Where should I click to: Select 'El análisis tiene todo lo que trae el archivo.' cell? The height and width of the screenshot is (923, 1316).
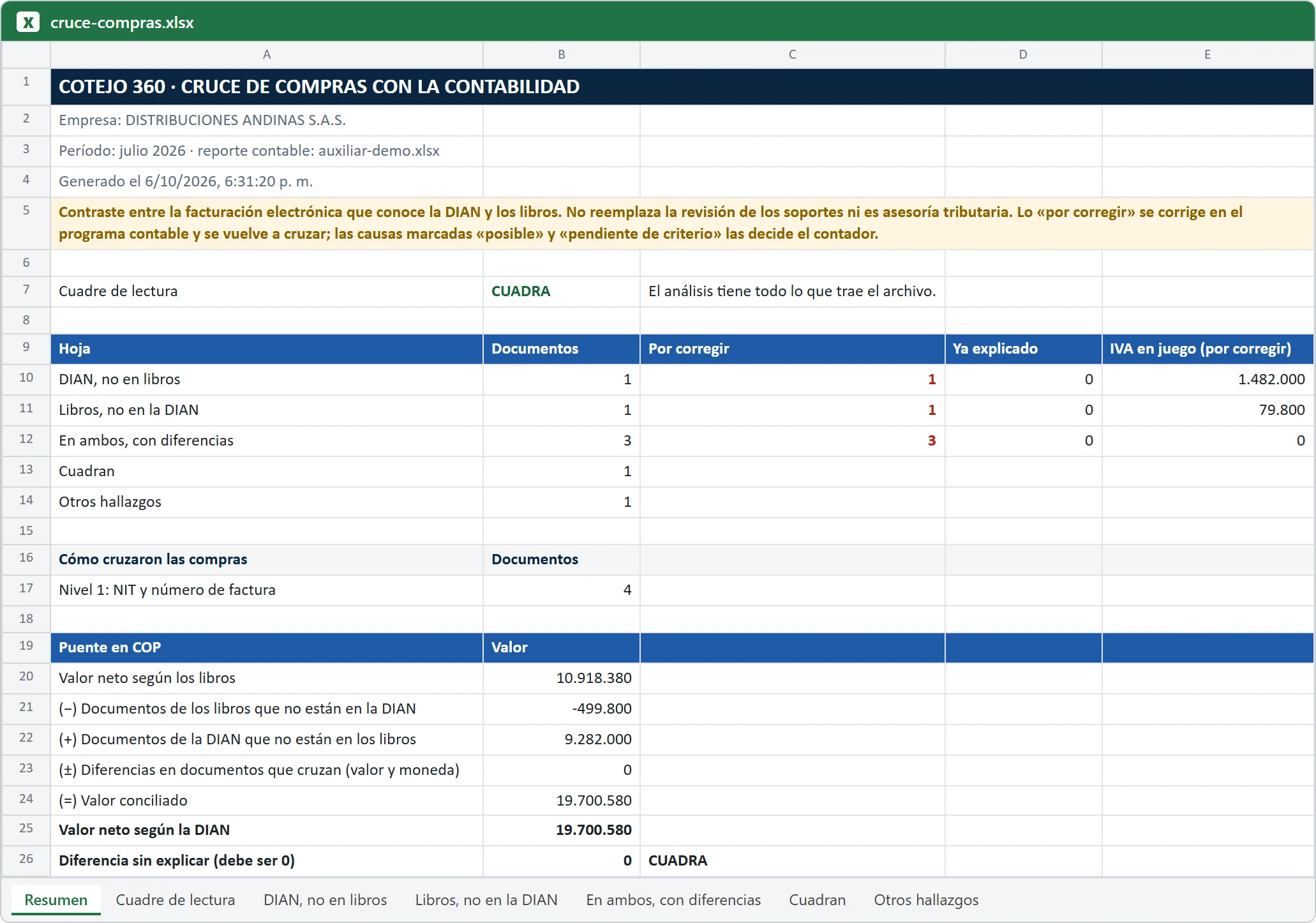pyautogui.click(x=793, y=291)
